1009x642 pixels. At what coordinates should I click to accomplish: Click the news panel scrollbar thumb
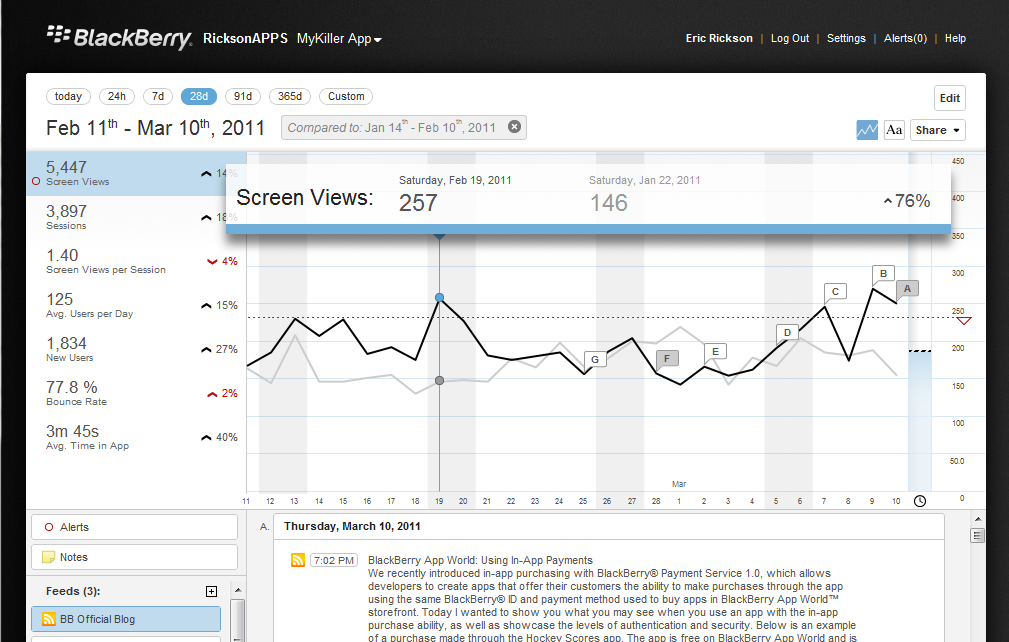977,535
